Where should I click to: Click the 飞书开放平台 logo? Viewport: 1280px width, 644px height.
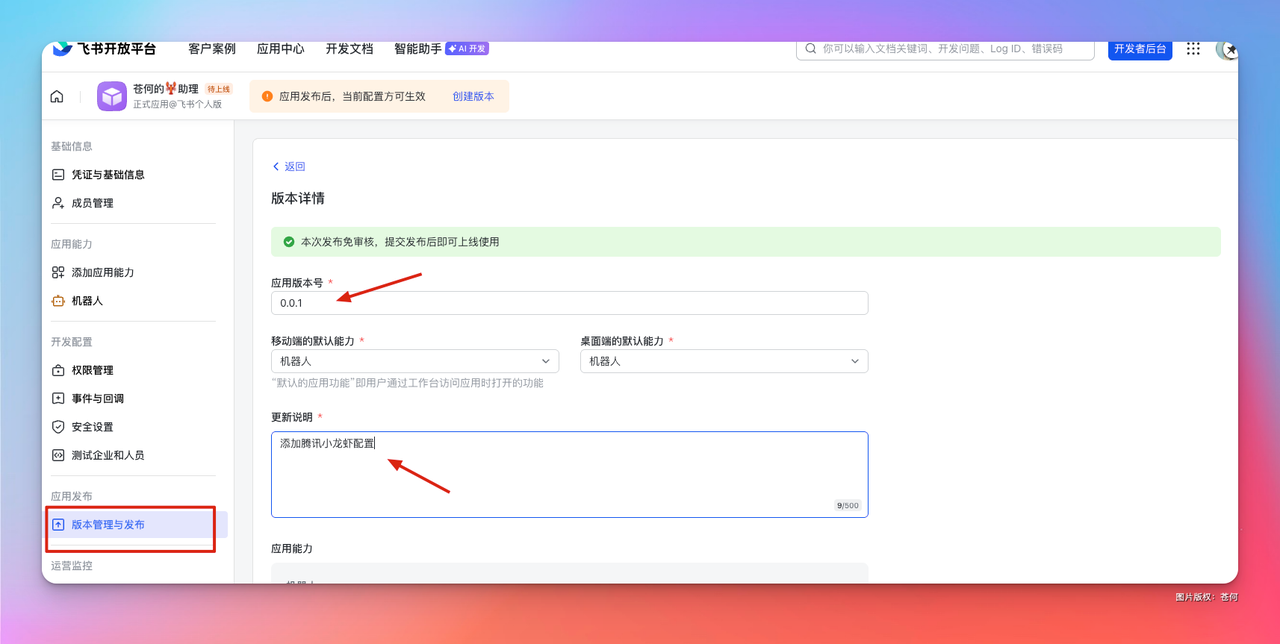[x=105, y=49]
